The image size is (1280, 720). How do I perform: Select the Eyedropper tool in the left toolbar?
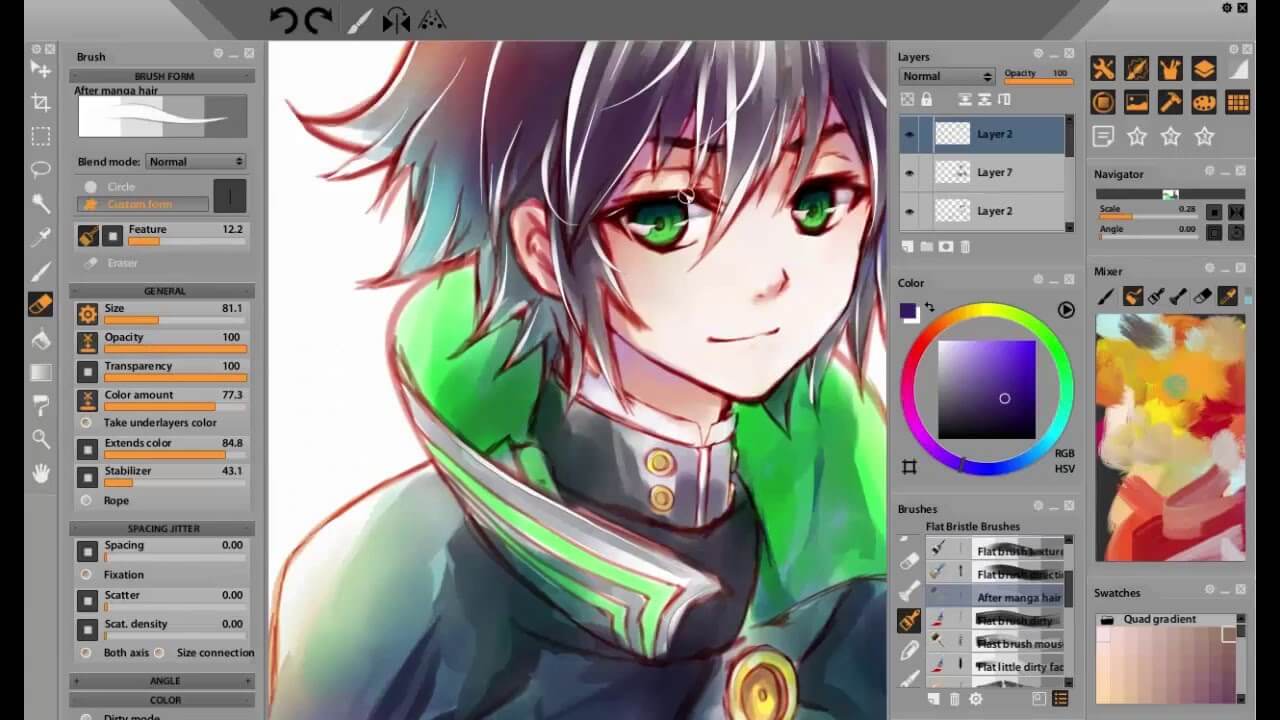point(40,240)
